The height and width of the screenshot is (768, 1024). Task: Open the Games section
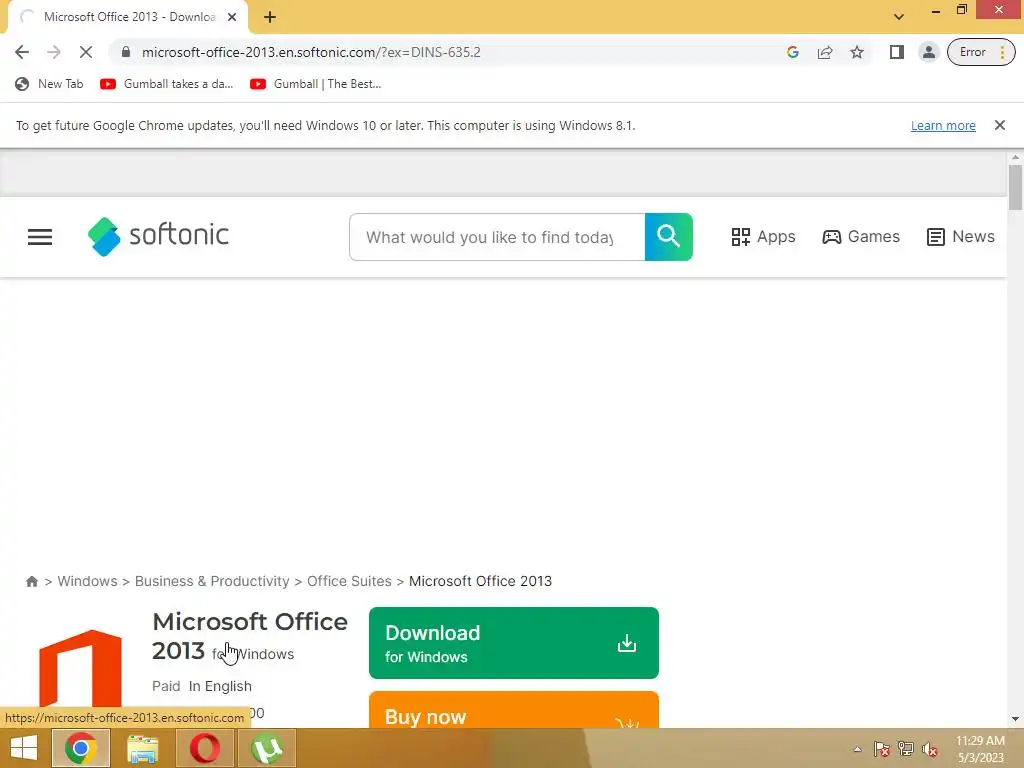point(861,236)
